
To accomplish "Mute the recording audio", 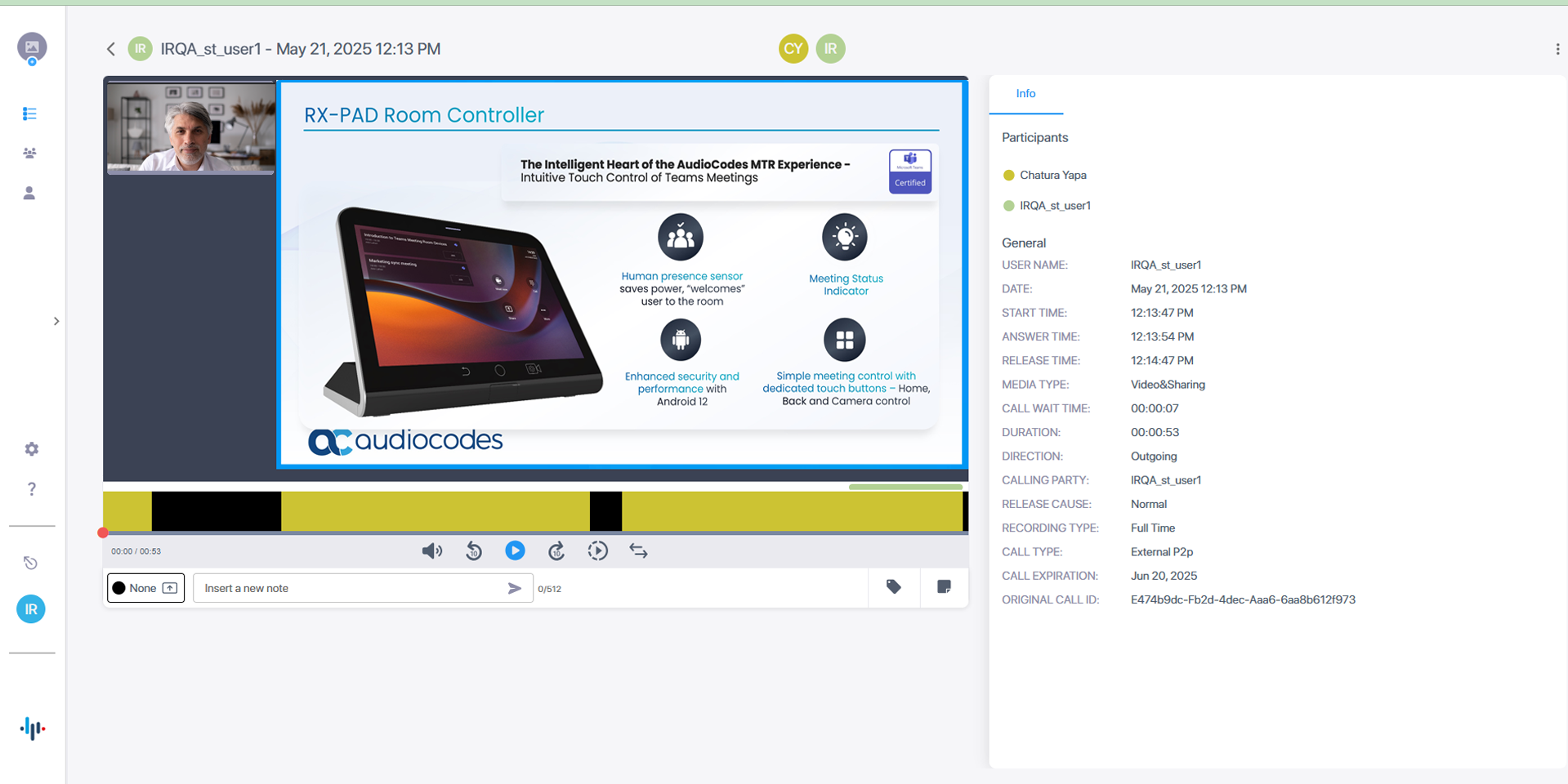I will click(431, 551).
